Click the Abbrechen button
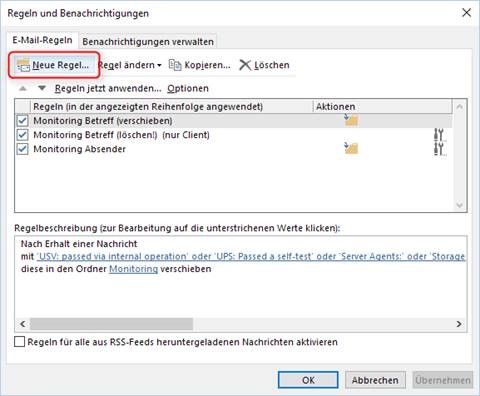The height and width of the screenshot is (396, 480). pyautogui.click(x=375, y=380)
